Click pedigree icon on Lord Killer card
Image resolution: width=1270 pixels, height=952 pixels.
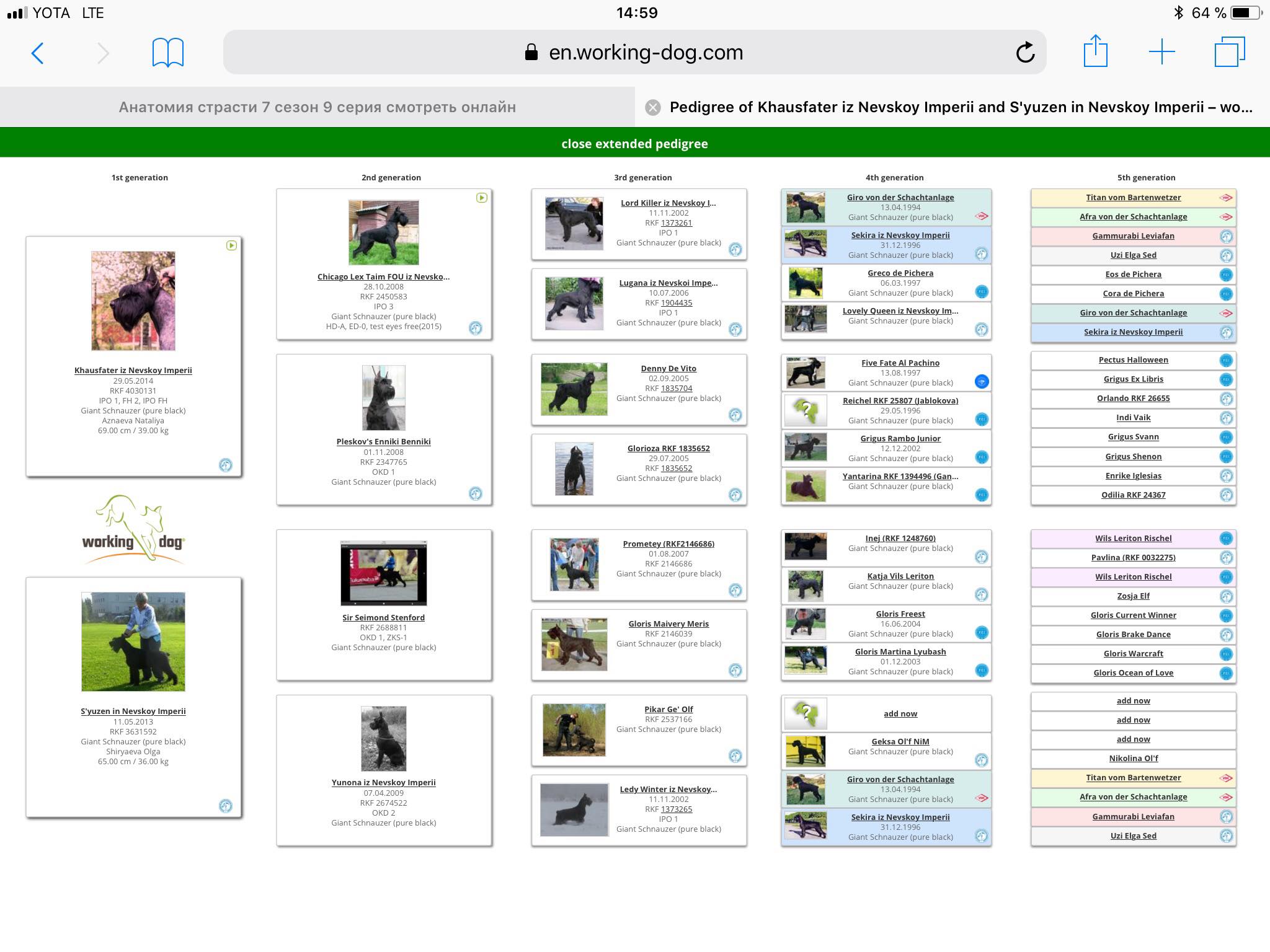coord(735,249)
